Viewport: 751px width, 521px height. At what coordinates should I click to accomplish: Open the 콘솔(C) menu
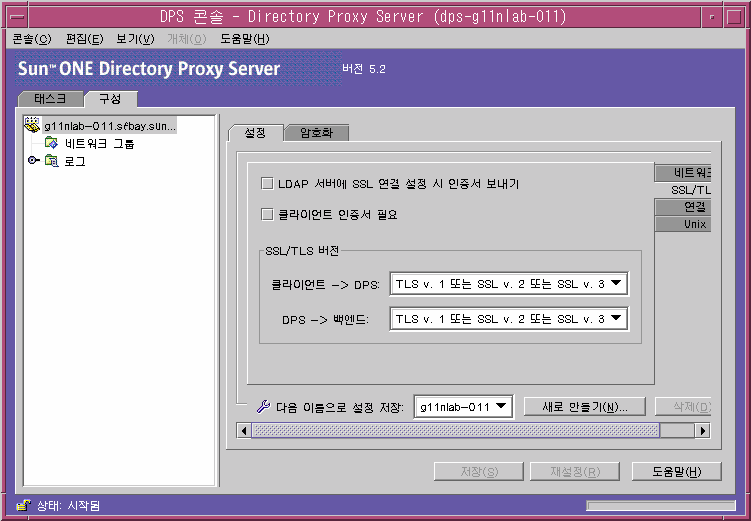click(x=32, y=39)
